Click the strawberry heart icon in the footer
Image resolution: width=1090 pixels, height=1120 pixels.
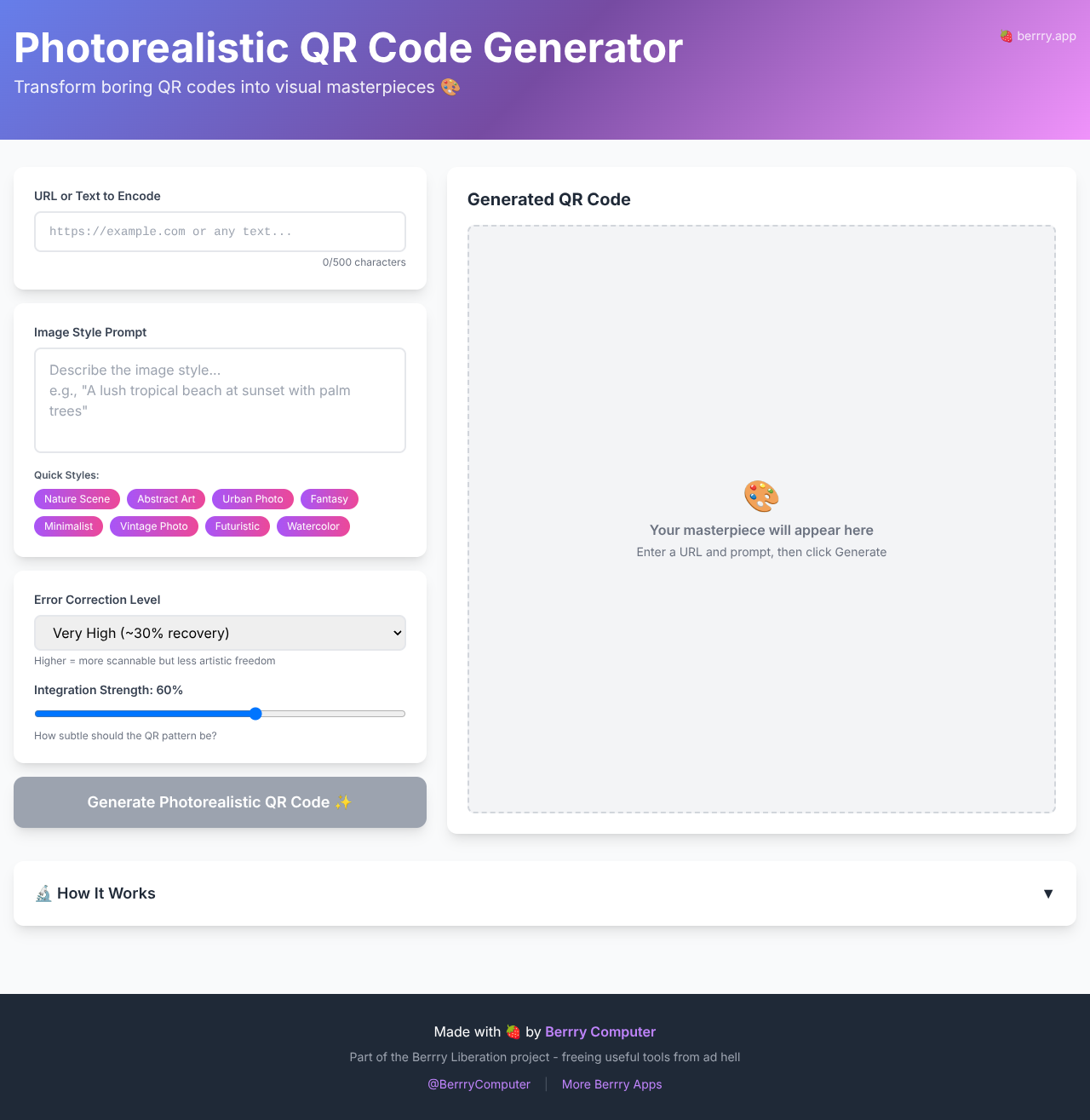click(x=513, y=1031)
